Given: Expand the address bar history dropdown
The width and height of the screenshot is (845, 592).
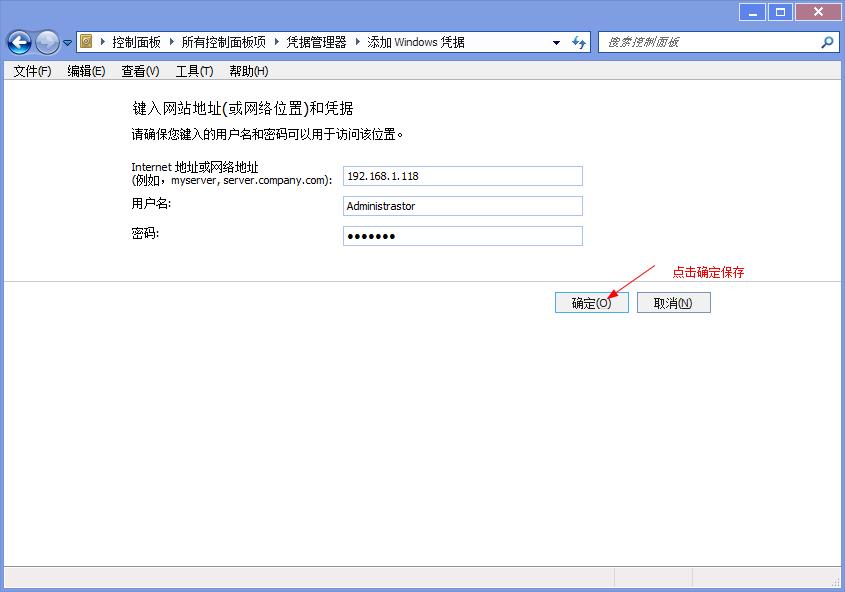Looking at the screenshot, I should pos(556,43).
